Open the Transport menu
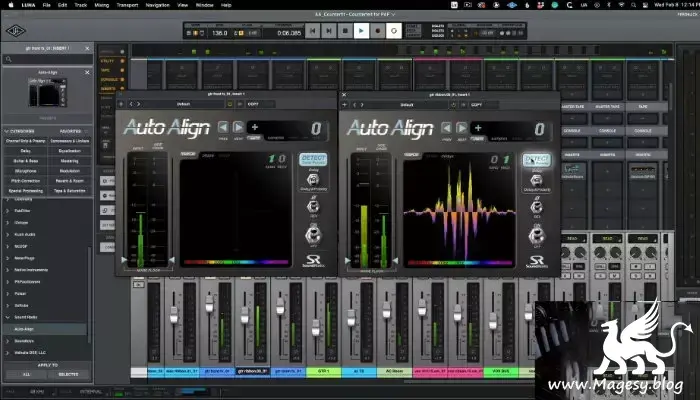The height and width of the screenshot is (400, 700). pos(127,5)
